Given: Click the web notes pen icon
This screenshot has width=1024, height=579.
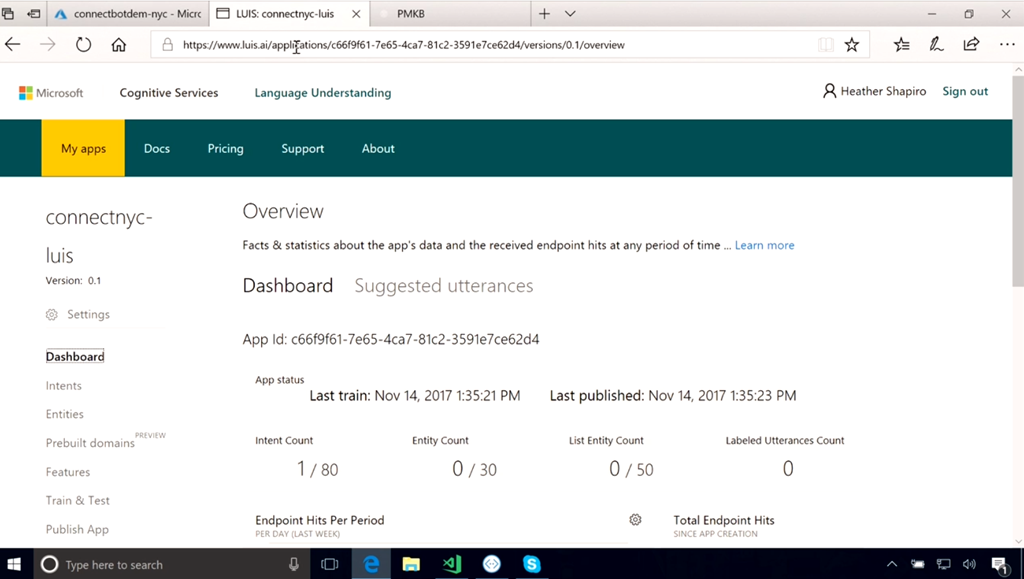Looking at the screenshot, I should pyautogui.click(x=936, y=44).
